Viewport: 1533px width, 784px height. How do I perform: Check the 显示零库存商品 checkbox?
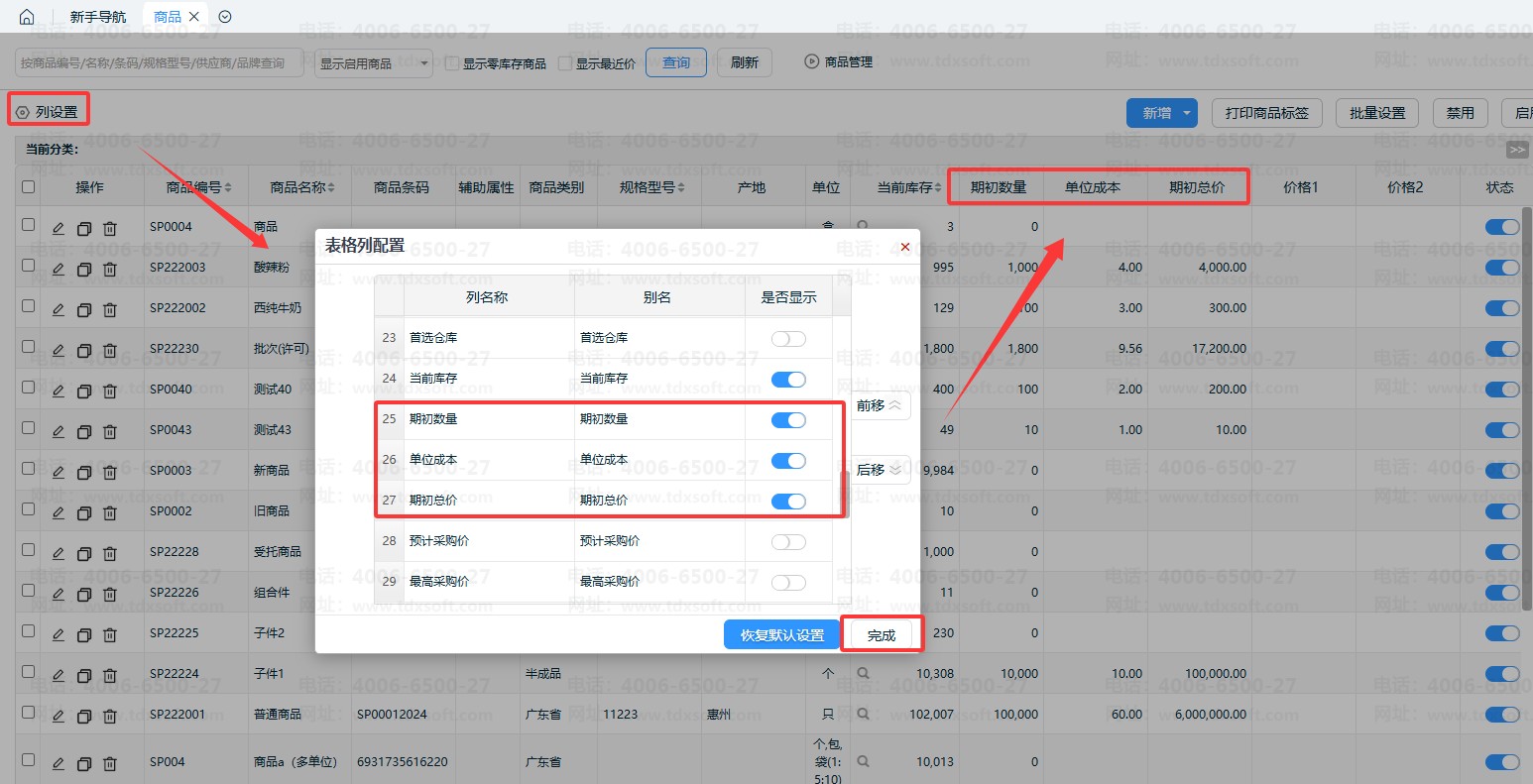pyautogui.click(x=452, y=63)
